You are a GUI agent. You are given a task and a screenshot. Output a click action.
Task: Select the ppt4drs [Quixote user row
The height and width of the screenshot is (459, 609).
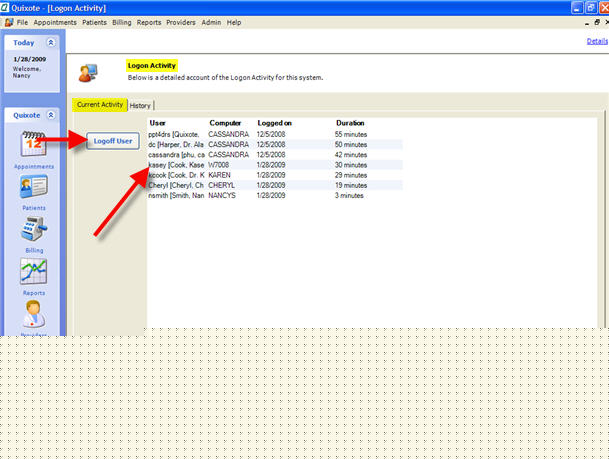pyautogui.click(x=275, y=134)
